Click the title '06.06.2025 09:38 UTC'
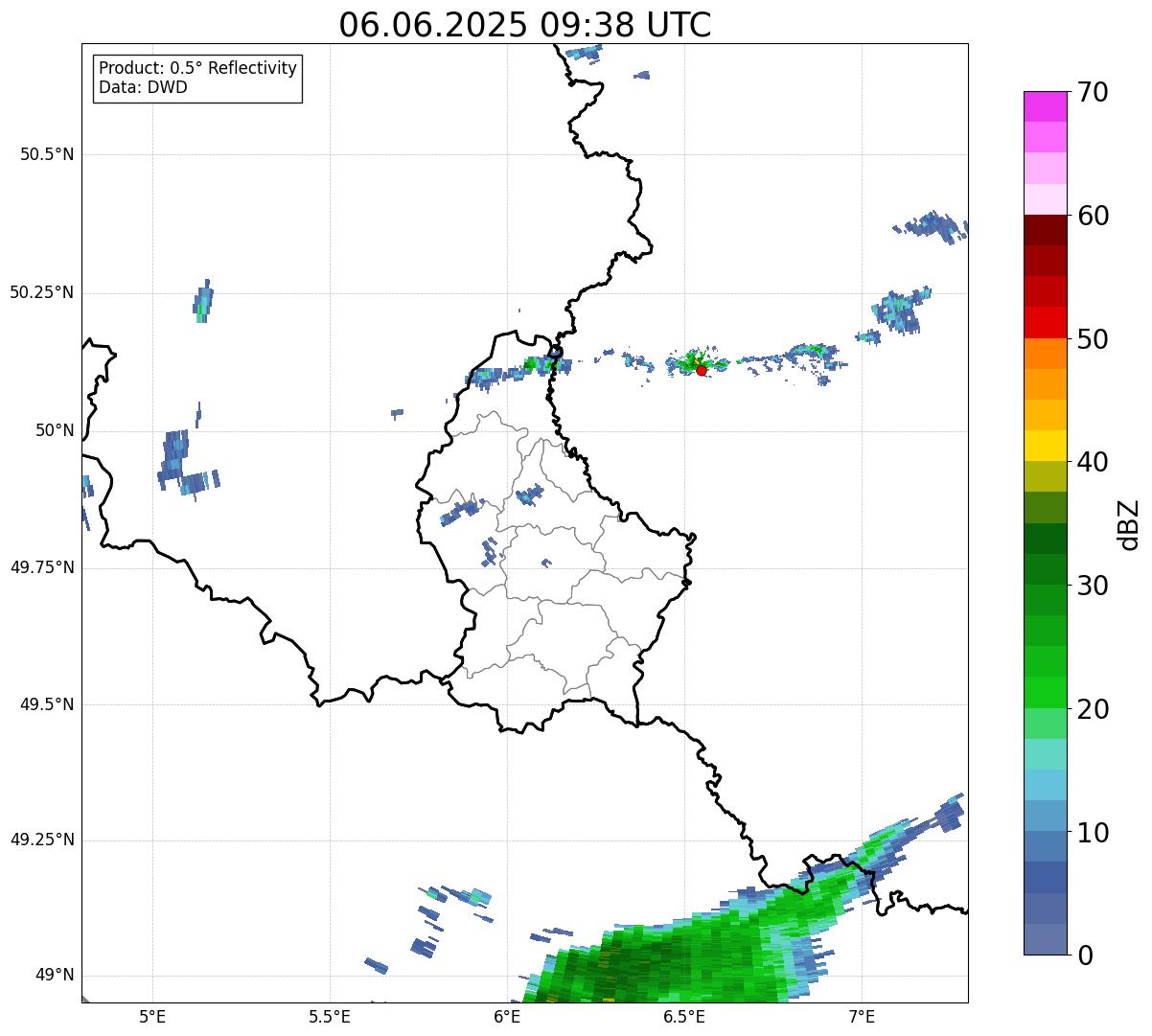Screen dimensions: 1152x1036 (525, 25)
